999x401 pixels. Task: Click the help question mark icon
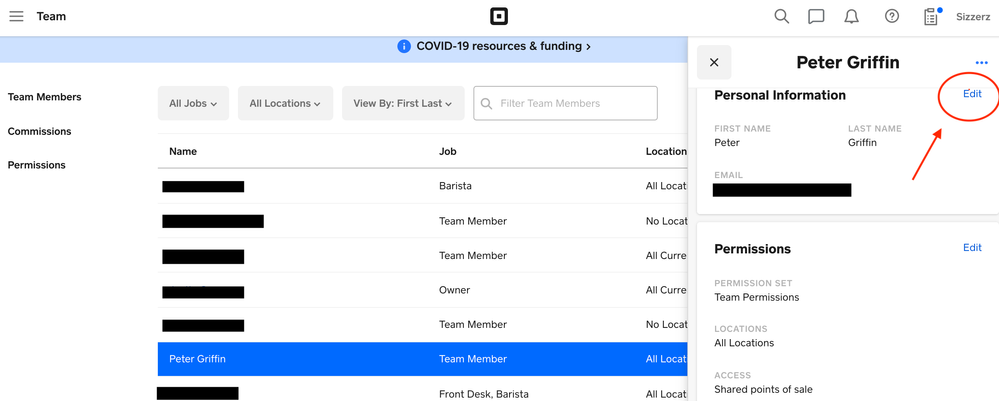891,17
